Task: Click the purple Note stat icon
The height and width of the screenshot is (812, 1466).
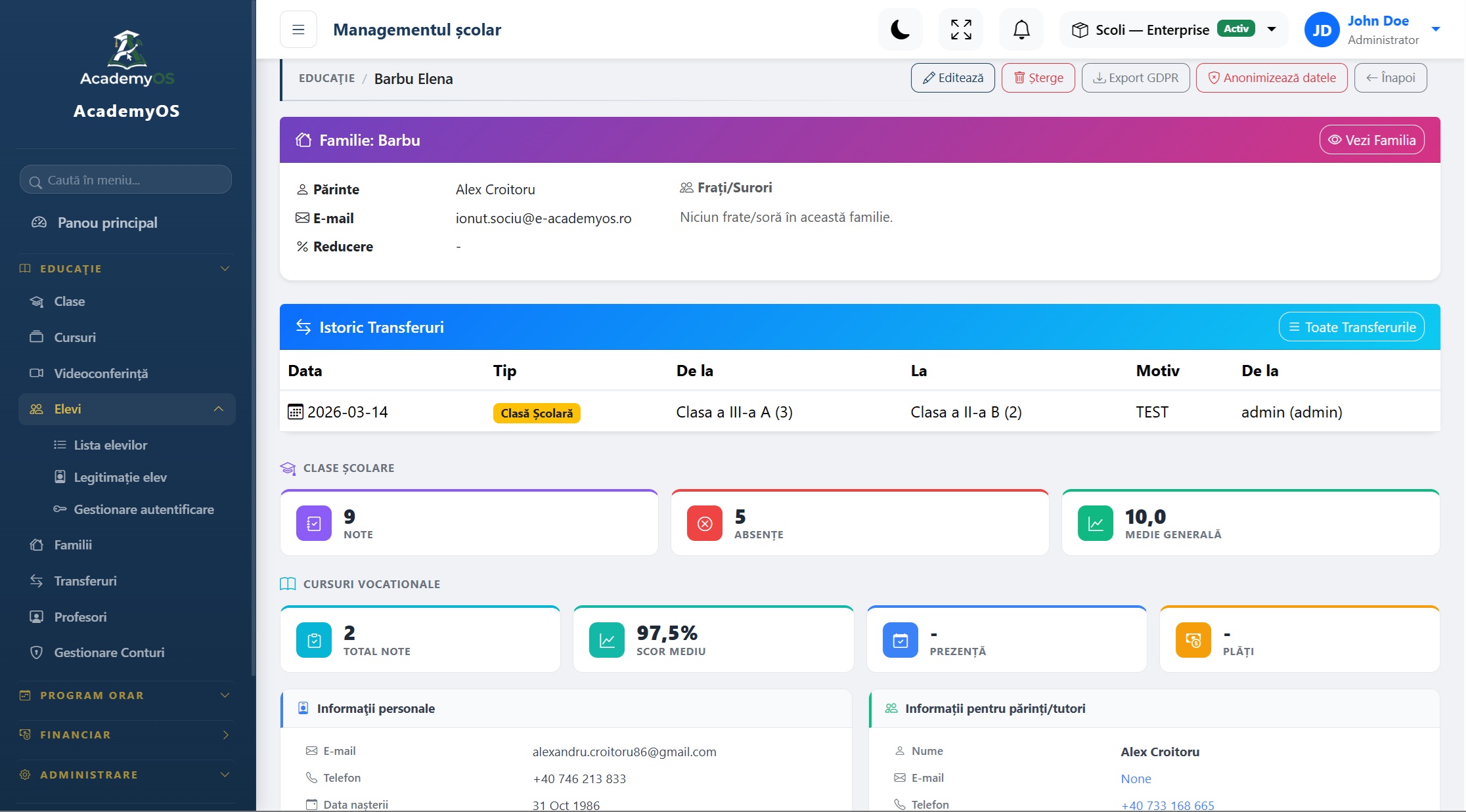Action: tap(314, 523)
